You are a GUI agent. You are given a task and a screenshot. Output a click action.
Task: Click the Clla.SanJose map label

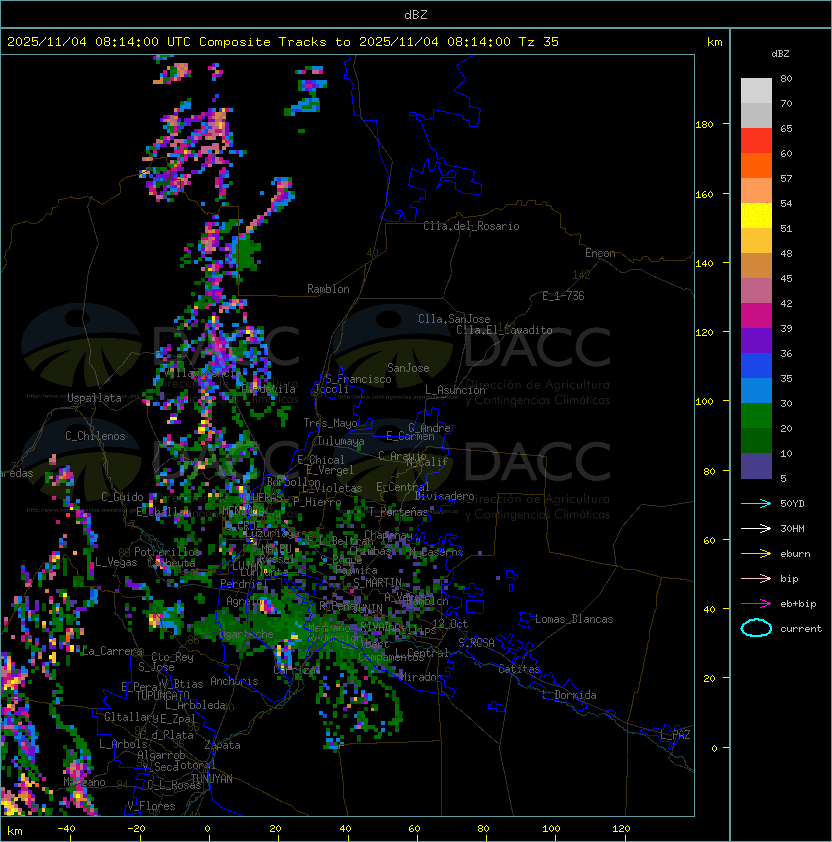[x=454, y=319]
